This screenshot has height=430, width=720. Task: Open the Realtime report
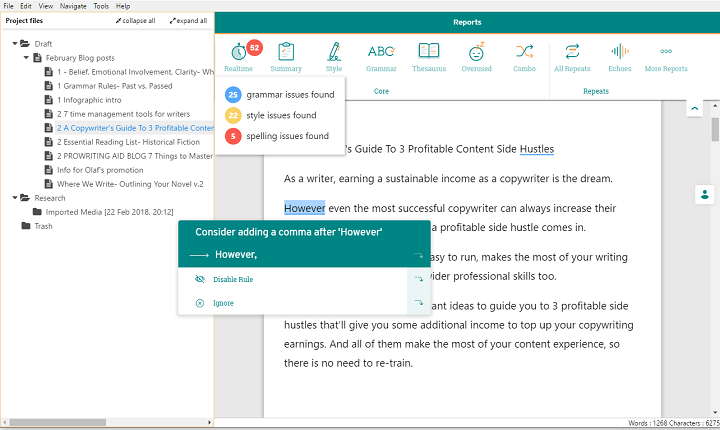pyautogui.click(x=239, y=57)
